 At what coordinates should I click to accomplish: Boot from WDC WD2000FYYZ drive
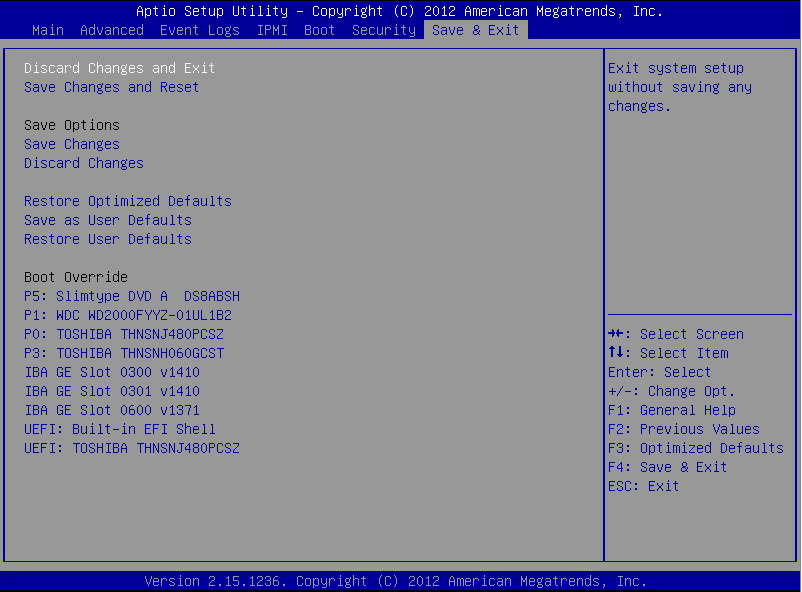[128, 315]
